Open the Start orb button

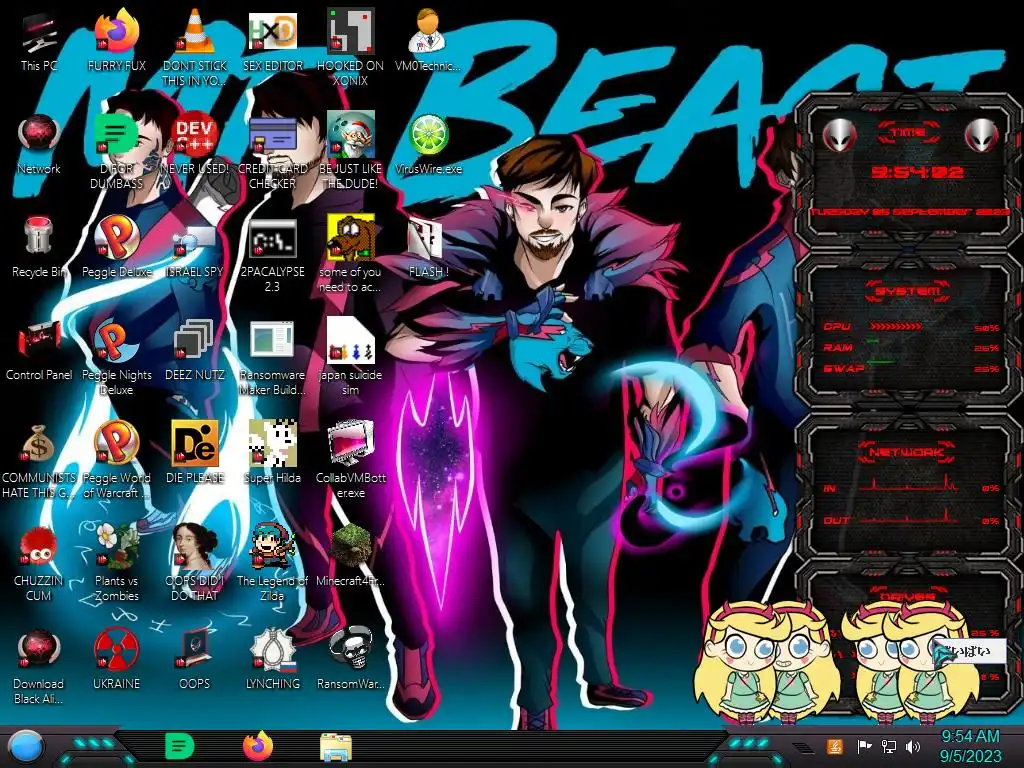[26, 747]
